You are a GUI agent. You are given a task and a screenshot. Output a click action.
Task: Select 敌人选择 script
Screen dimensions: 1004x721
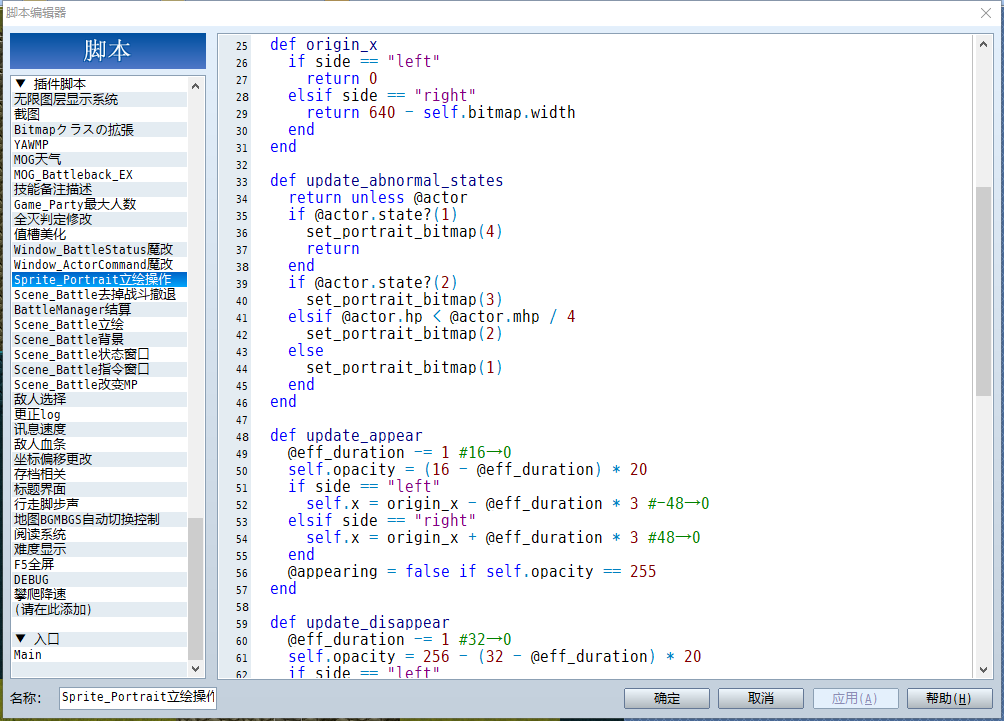[99, 400]
